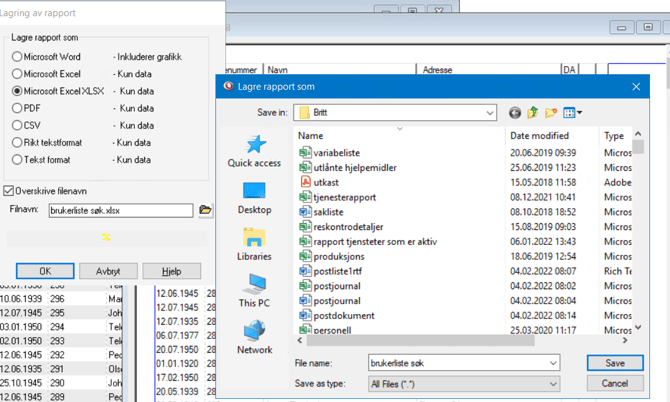
Task: Select the Microsoft Word radio button
Action: tap(17, 57)
